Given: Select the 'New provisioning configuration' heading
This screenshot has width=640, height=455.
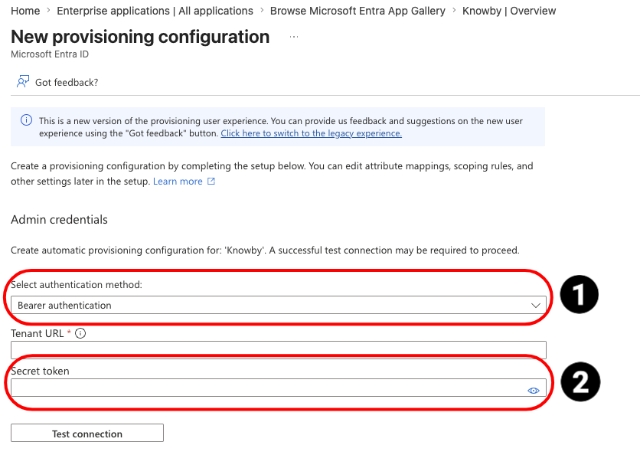Looking at the screenshot, I should (x=140, y=37).
